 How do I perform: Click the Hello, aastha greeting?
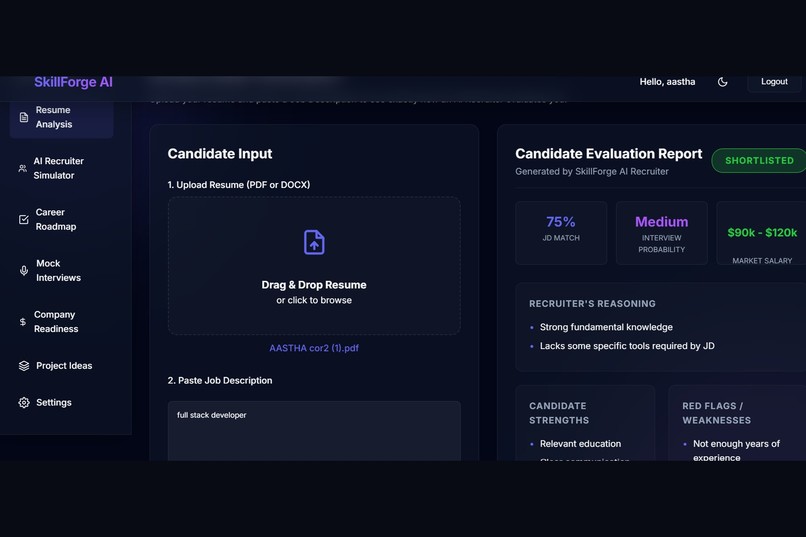click(667, 82)
